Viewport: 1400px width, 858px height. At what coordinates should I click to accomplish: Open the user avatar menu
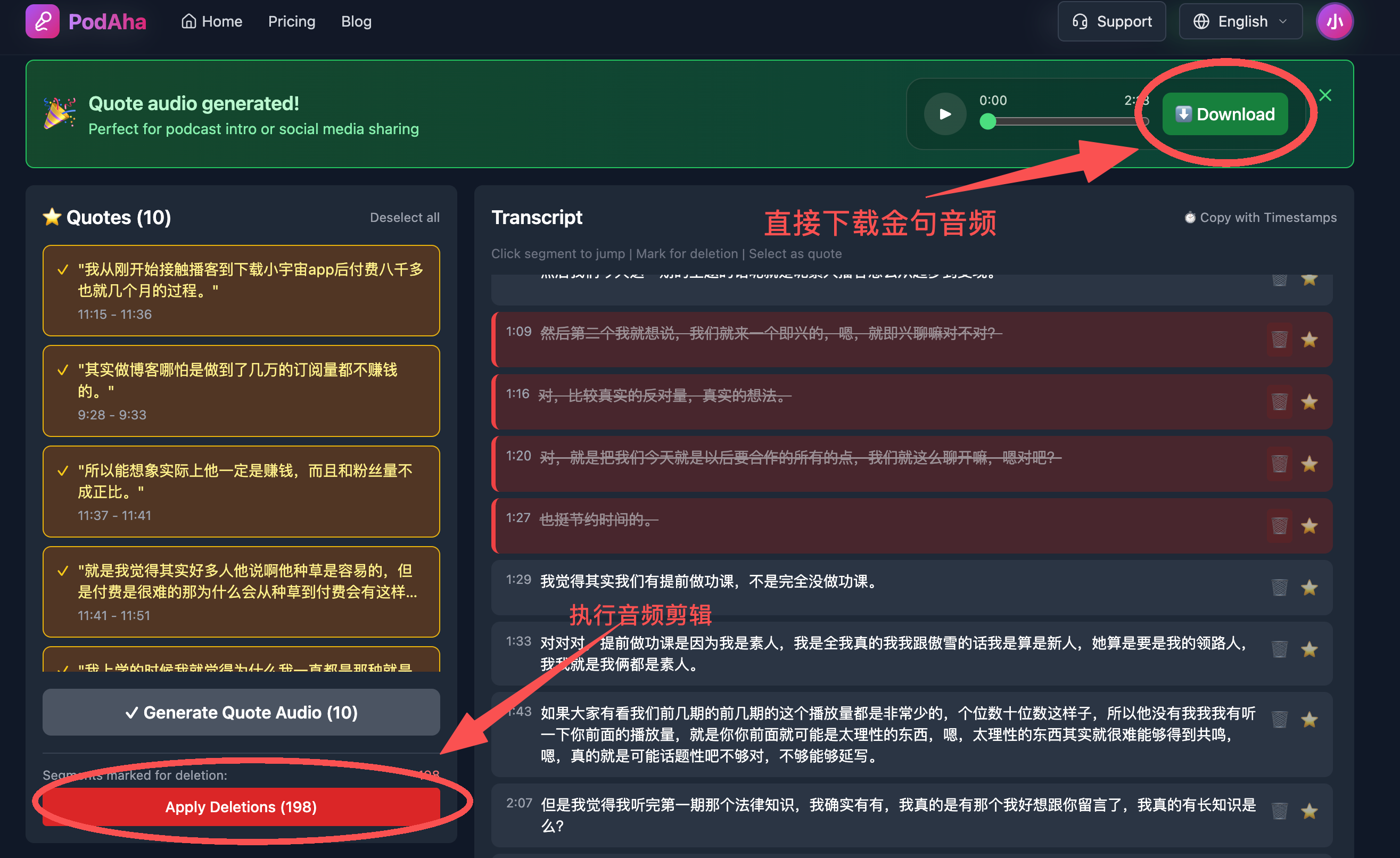1334,22
